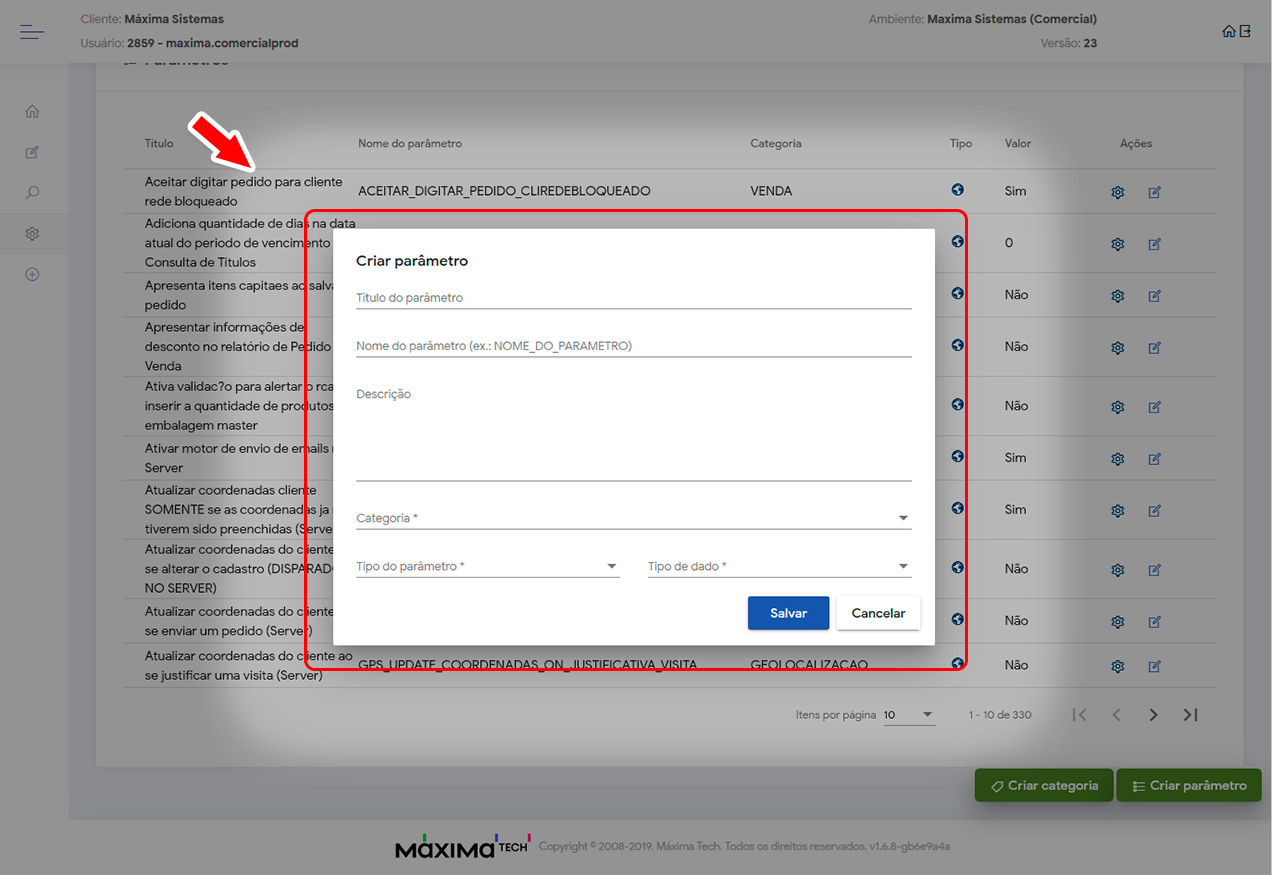
Task: Click the Criar categoria button
Action: coord(1044,785)
